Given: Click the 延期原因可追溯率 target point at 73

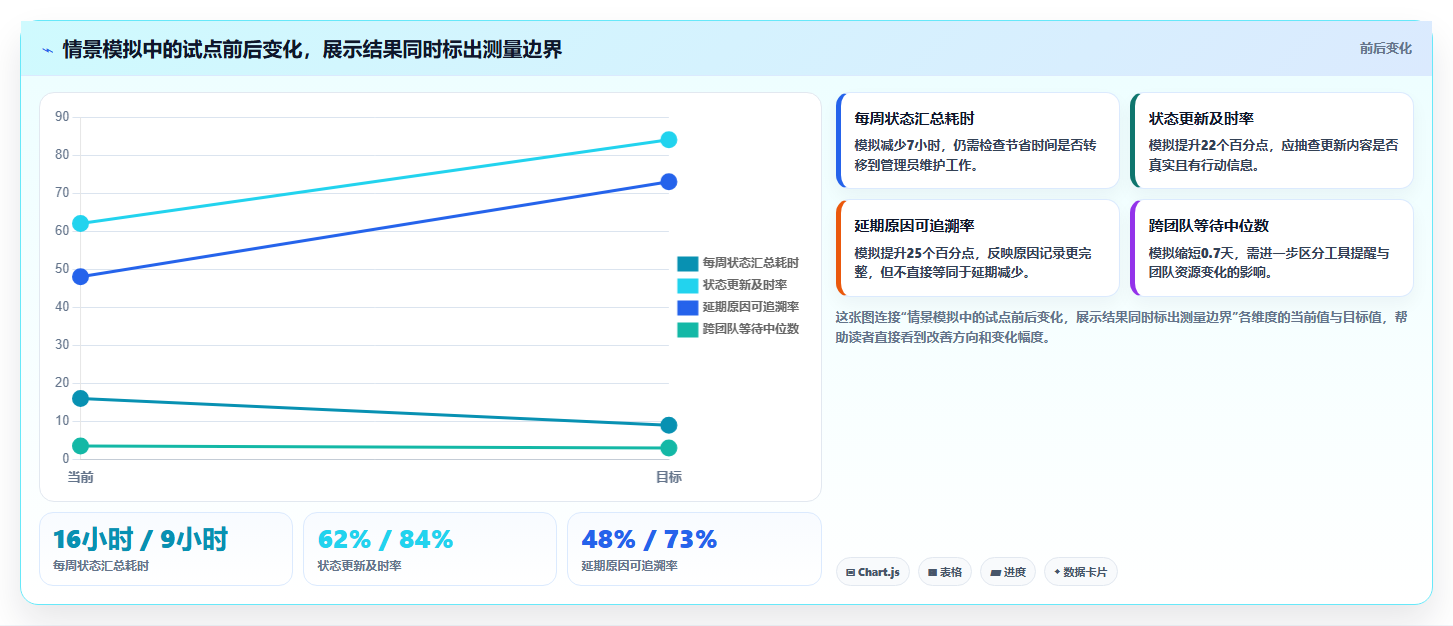Looking at the screenshot, I should (x=669, y=181).
